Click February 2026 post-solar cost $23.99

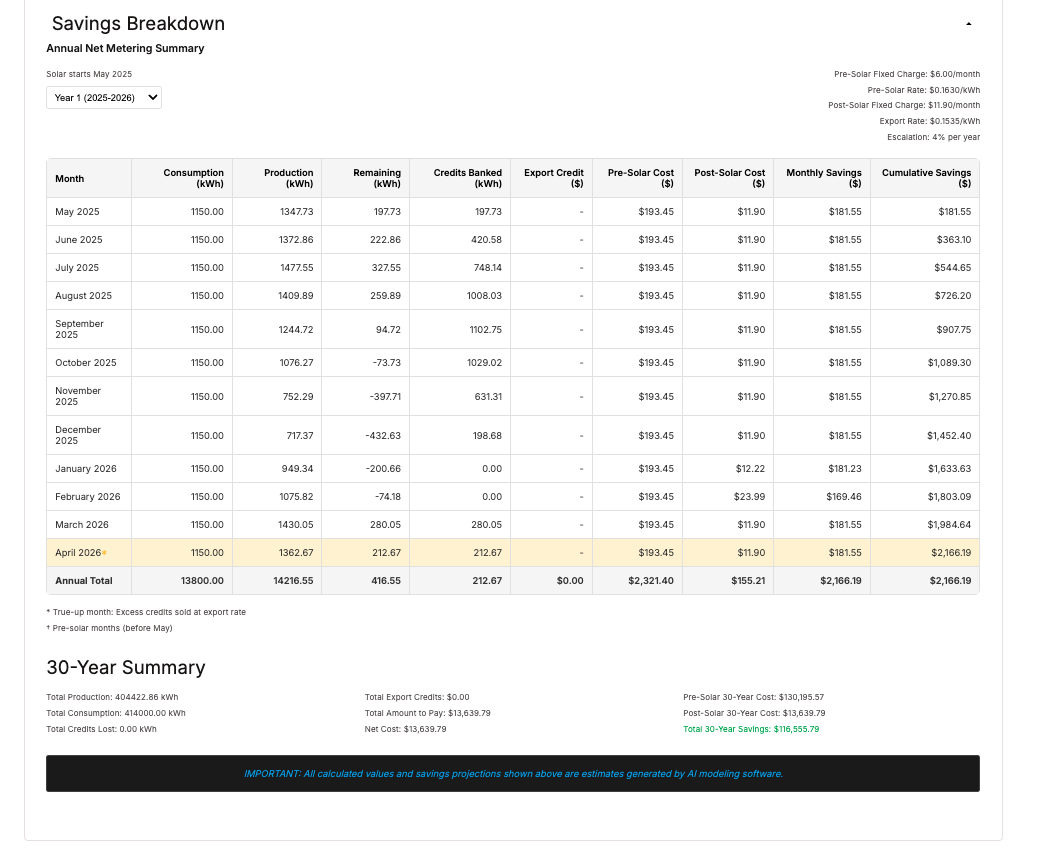(x=750, y=496)
